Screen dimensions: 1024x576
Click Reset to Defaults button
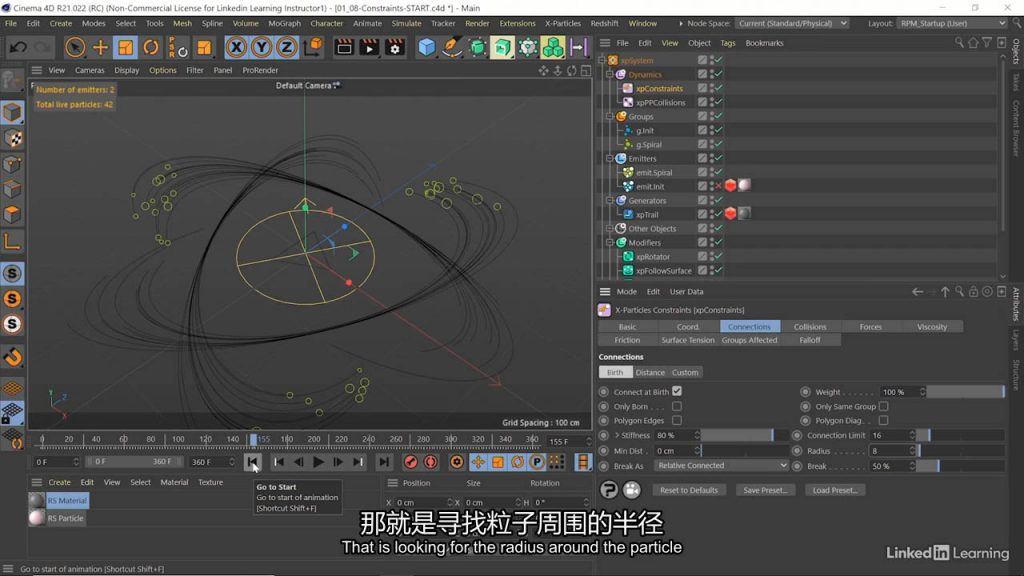688,490
